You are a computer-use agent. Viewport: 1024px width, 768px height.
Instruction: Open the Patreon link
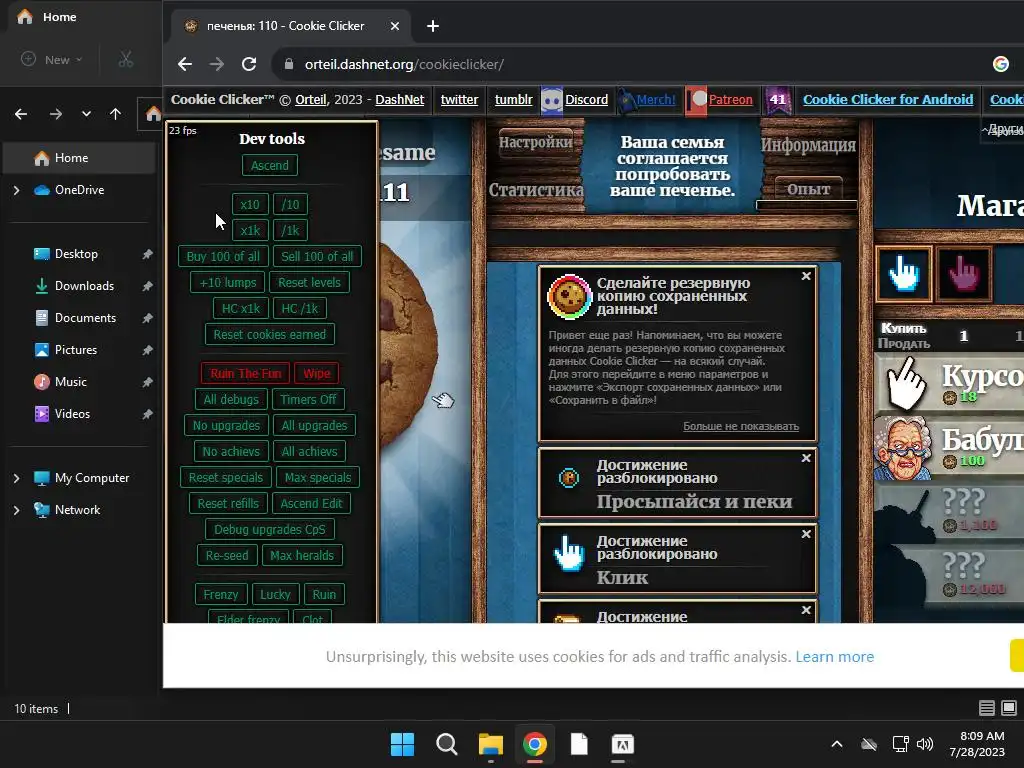(730, 100)
